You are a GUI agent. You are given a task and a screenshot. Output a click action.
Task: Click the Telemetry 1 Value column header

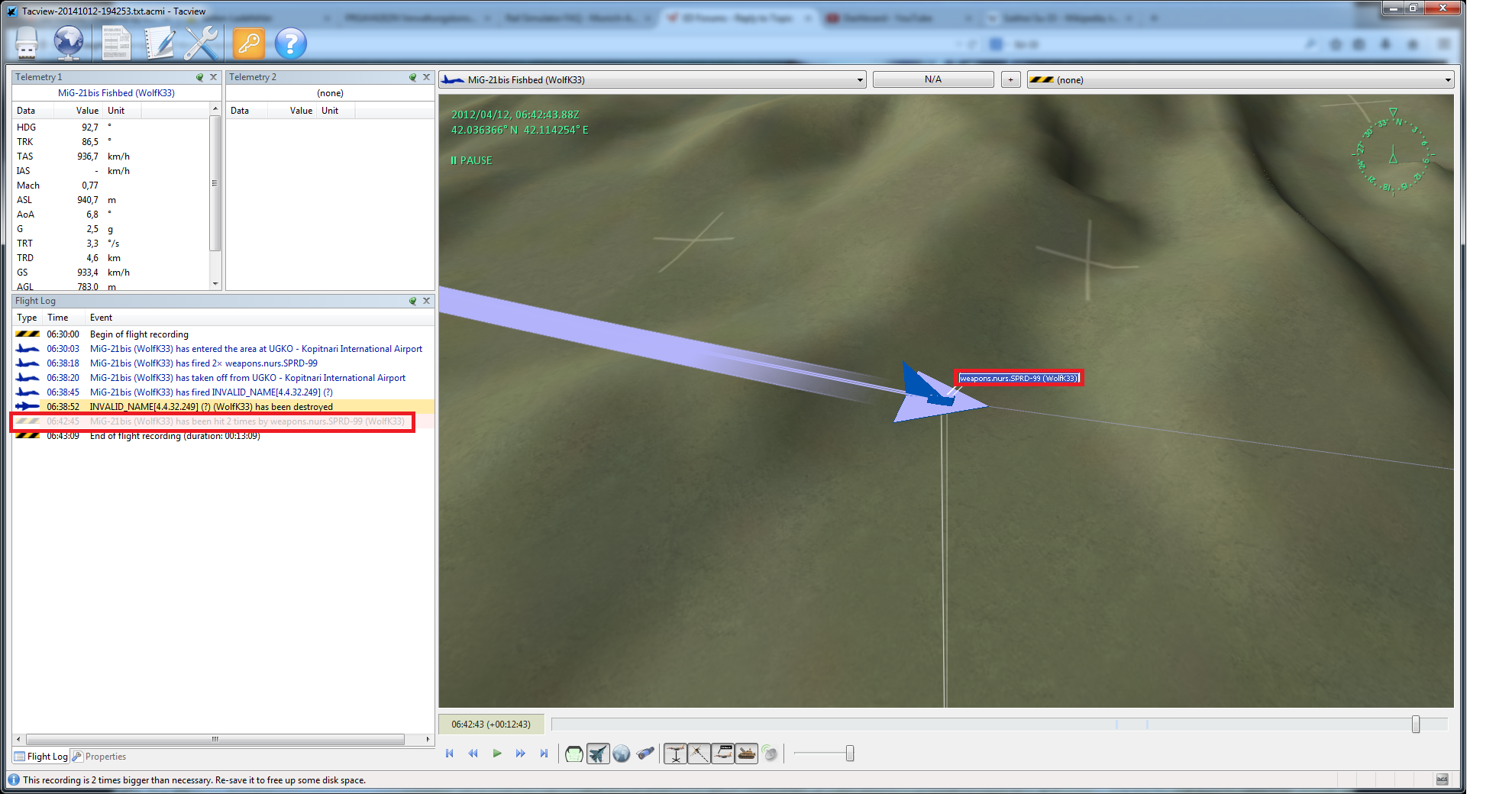coord(79,111)
